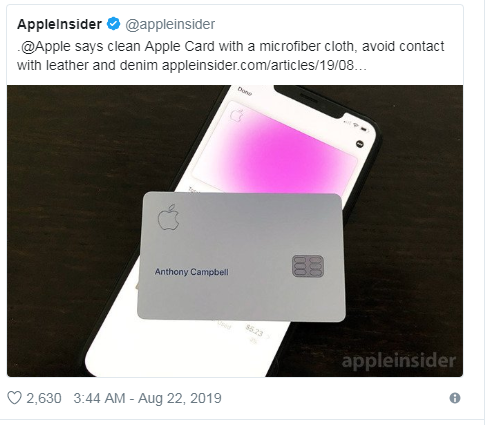Open the Twitter info icon at bottom right

point(455,398)
